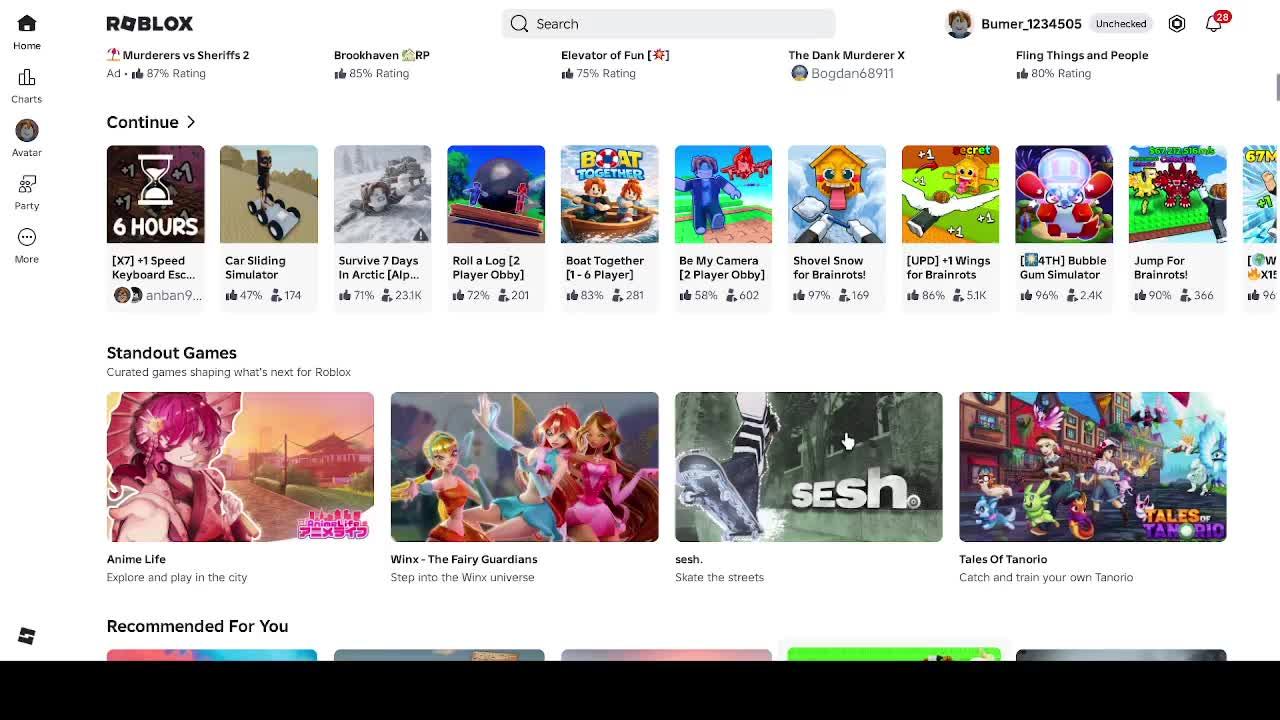This screenshot has width=1280, height=720.
Task: Click the Roblox logo in header
Action: (x=150, y=24)
